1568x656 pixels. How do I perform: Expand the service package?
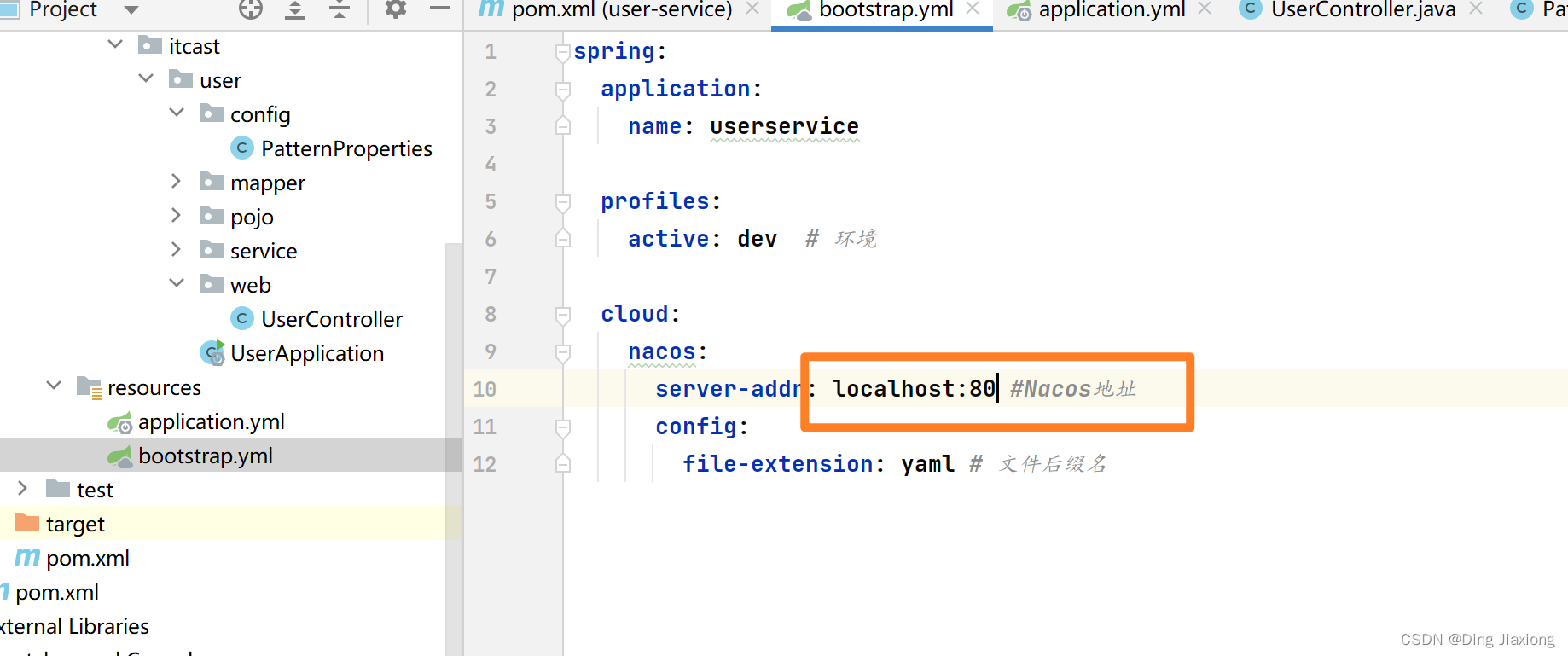(x=176, y=249)
